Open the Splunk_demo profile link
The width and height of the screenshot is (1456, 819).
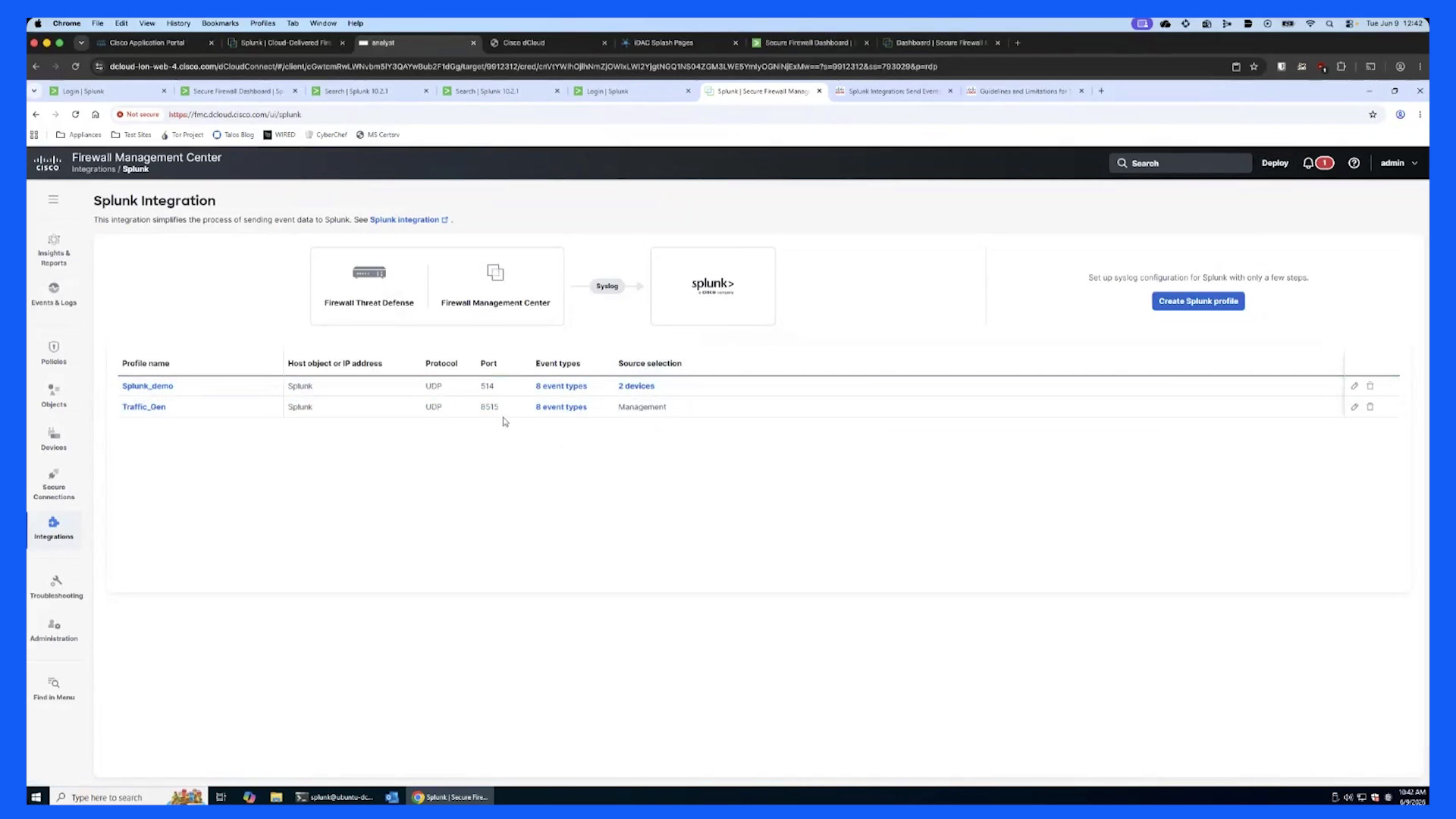pyautogui.click(x=147, y=386)
